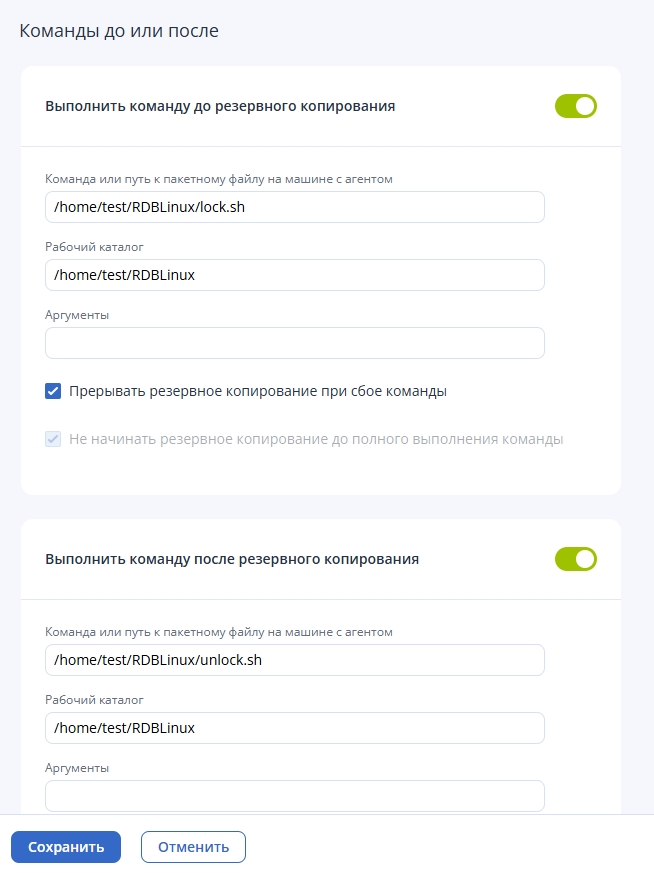Click the pre-backup working directory field

click(294, 275)
